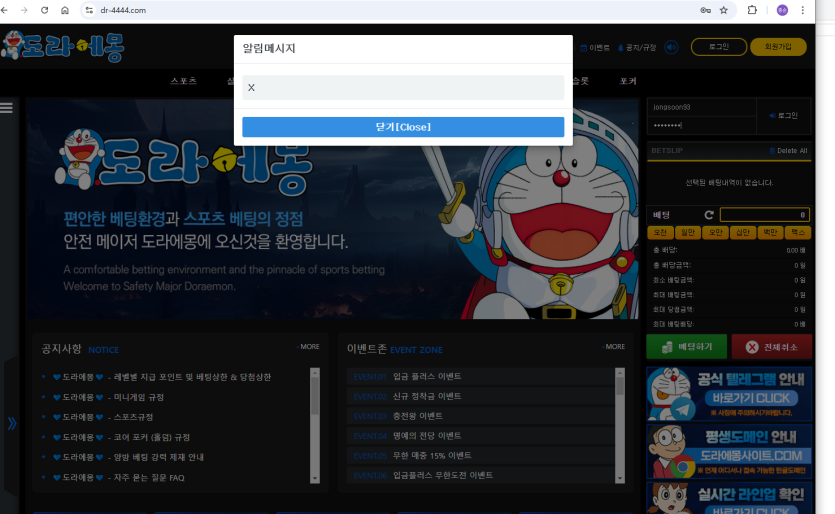The width and height of the screenshot is (835, 514).
Task: Select the 슬롯 navigation menu
Action: coord(581,81)
